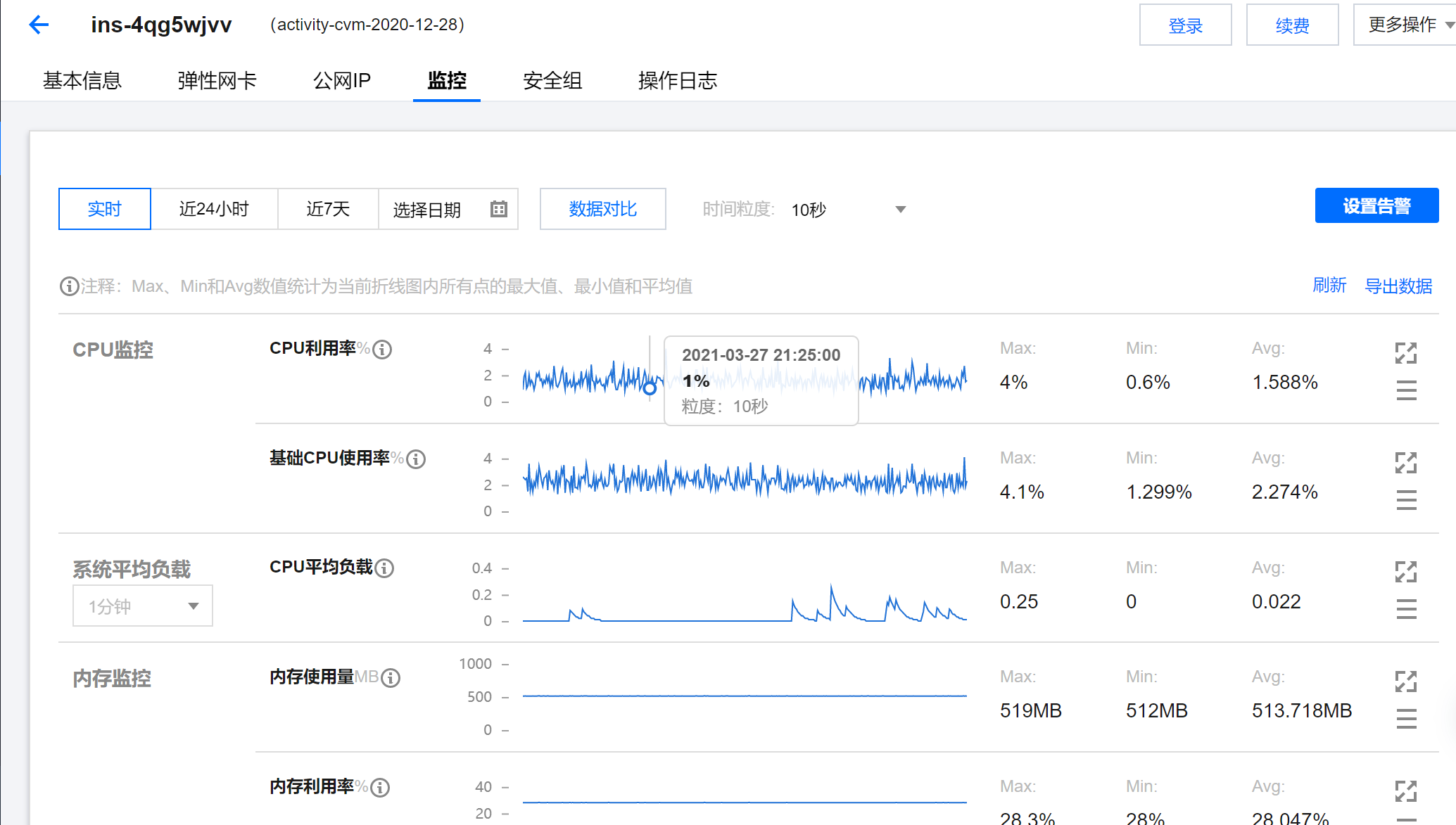Click the 设置告警 button
Image resolution: width=1456 pixels, height=825 pixels.
pyautogui.click(x=1376, y=206)
